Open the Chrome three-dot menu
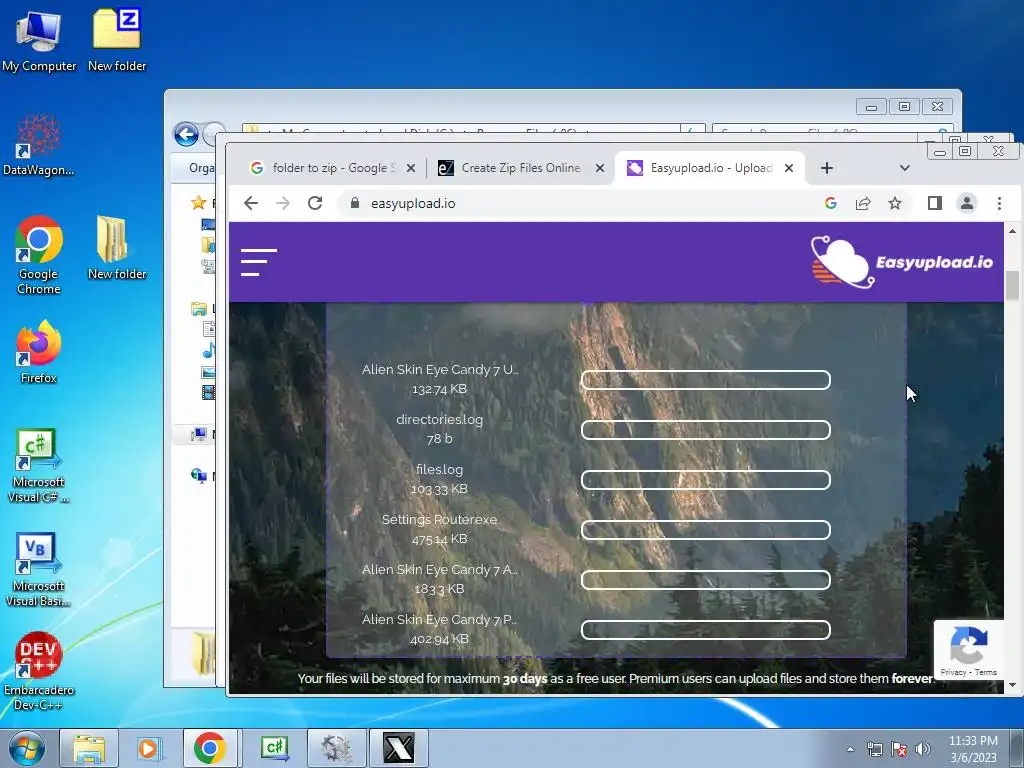 click(x=999, y=203)
